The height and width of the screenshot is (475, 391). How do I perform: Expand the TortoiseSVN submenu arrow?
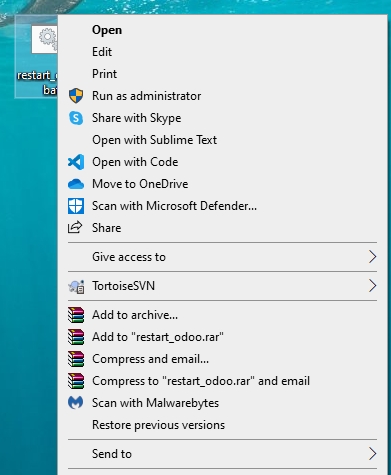click(373, 286)
